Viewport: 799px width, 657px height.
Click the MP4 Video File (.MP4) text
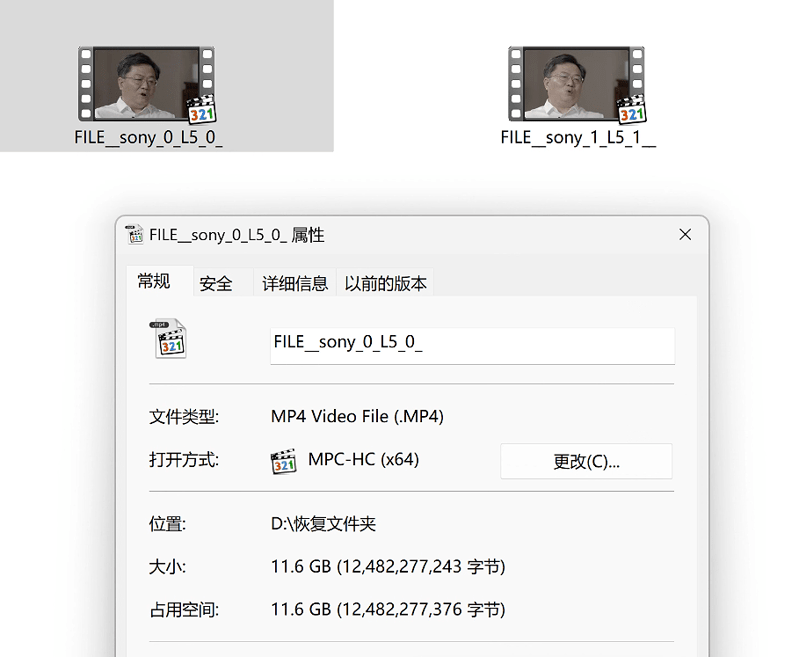357,416
